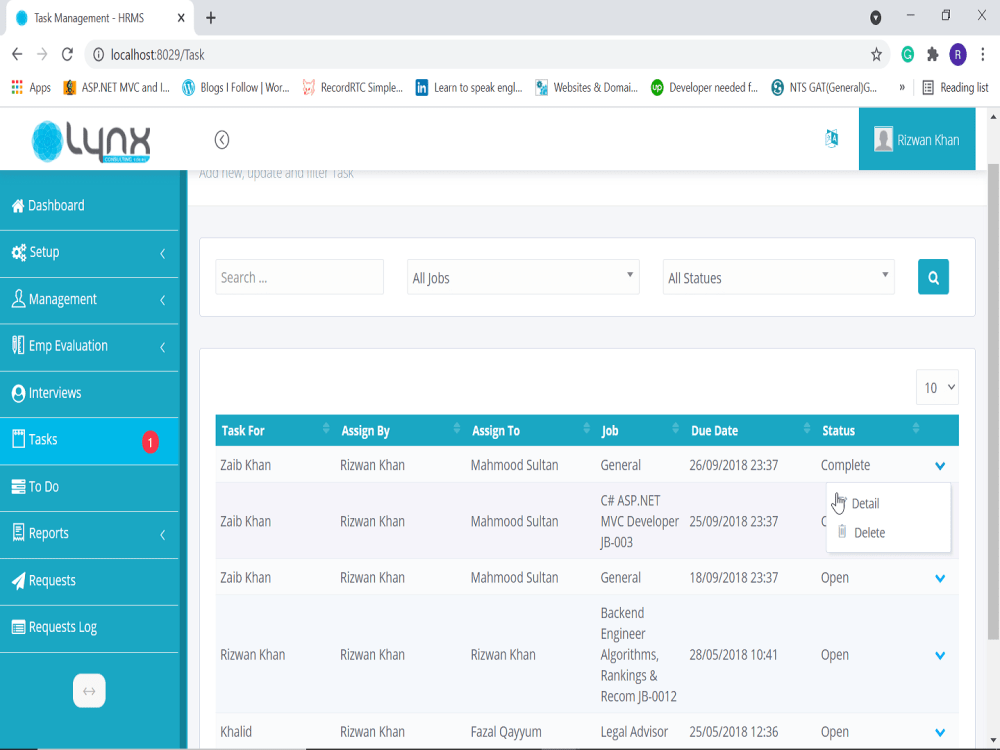1000x750 pixels.
Task: Open the page size dropdown showing 10
Action: (938, 387)
